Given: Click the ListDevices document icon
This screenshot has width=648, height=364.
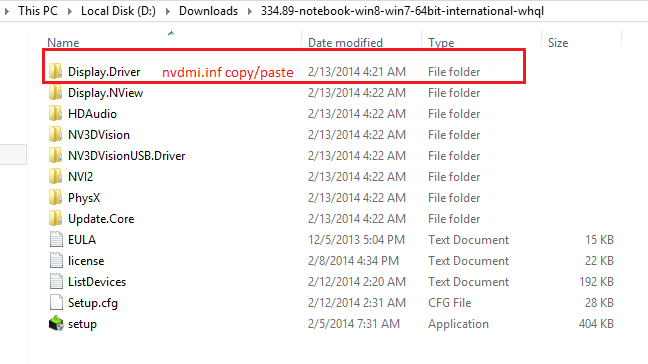Looking at the screenshot, I should [x=56, y=282].
